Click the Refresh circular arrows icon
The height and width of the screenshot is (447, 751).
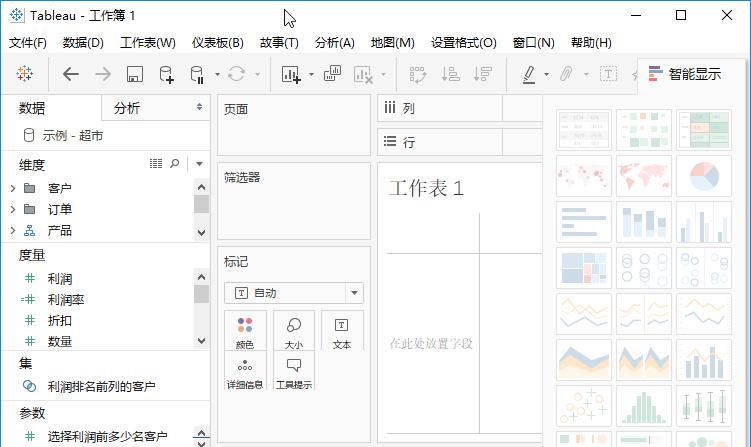(237, 74)
